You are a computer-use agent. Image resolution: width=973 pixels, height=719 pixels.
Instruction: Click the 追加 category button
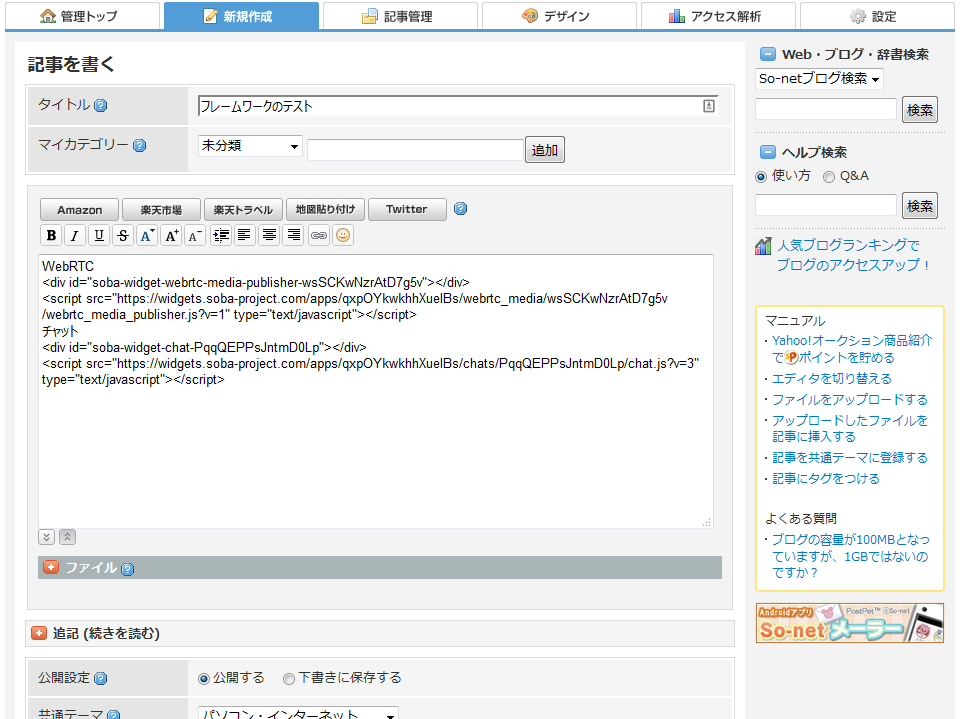point(545,150)
